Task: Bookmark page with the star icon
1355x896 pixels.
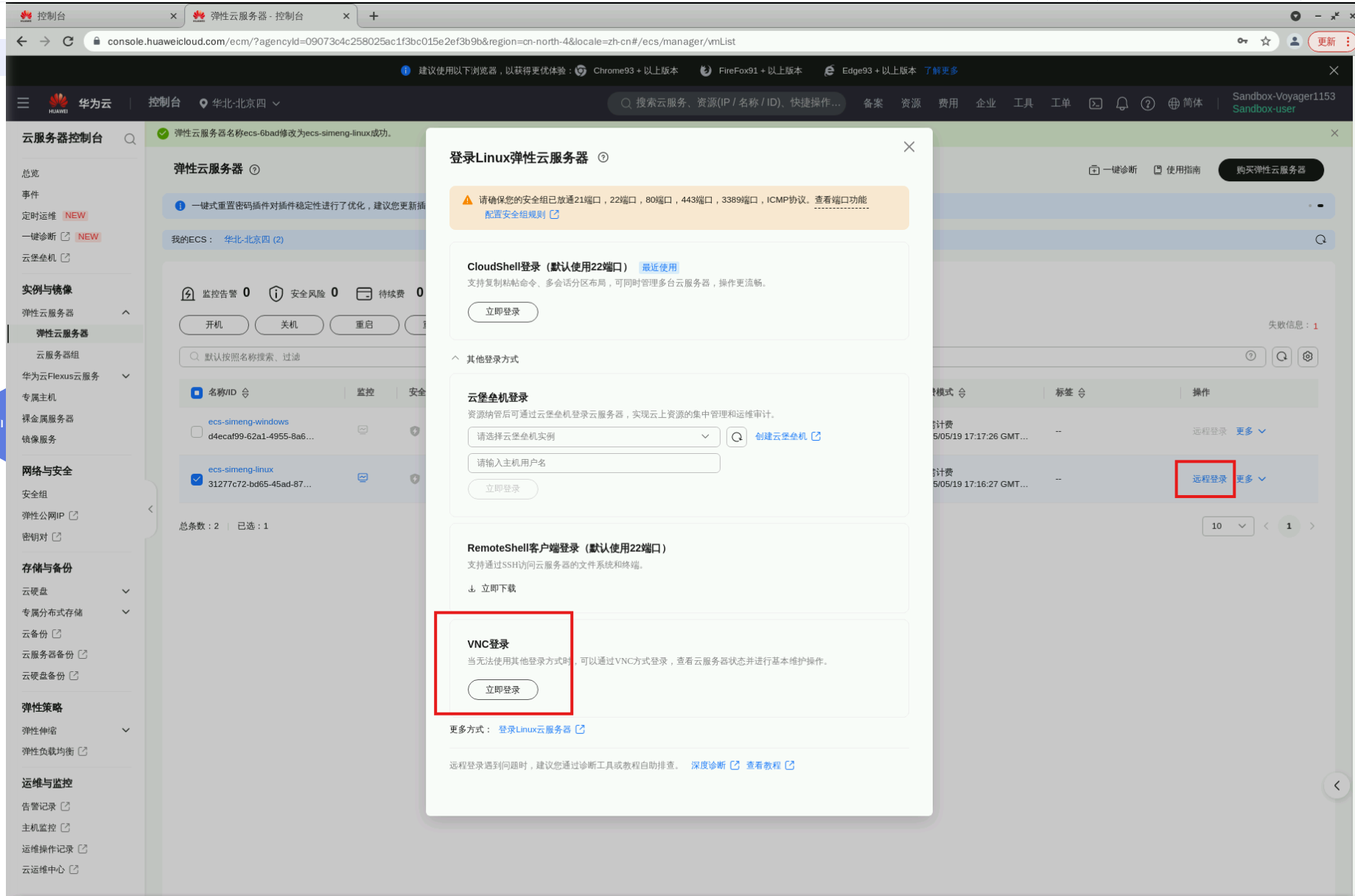Action: coord(1265,41)
